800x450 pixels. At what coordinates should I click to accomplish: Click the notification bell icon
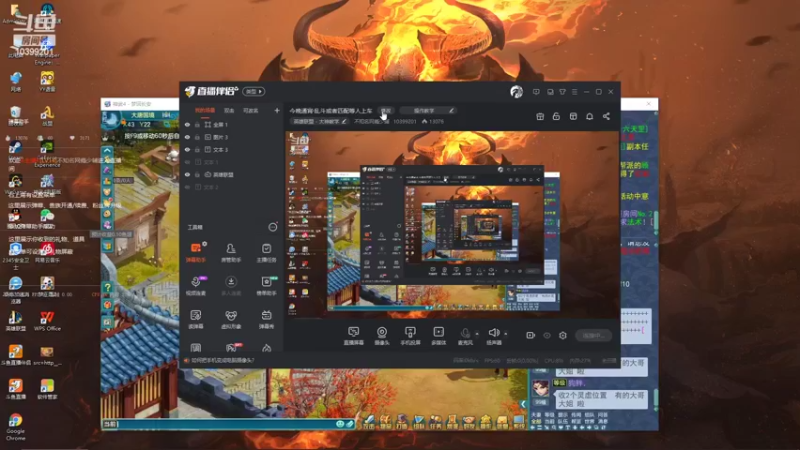pos(589,116)
